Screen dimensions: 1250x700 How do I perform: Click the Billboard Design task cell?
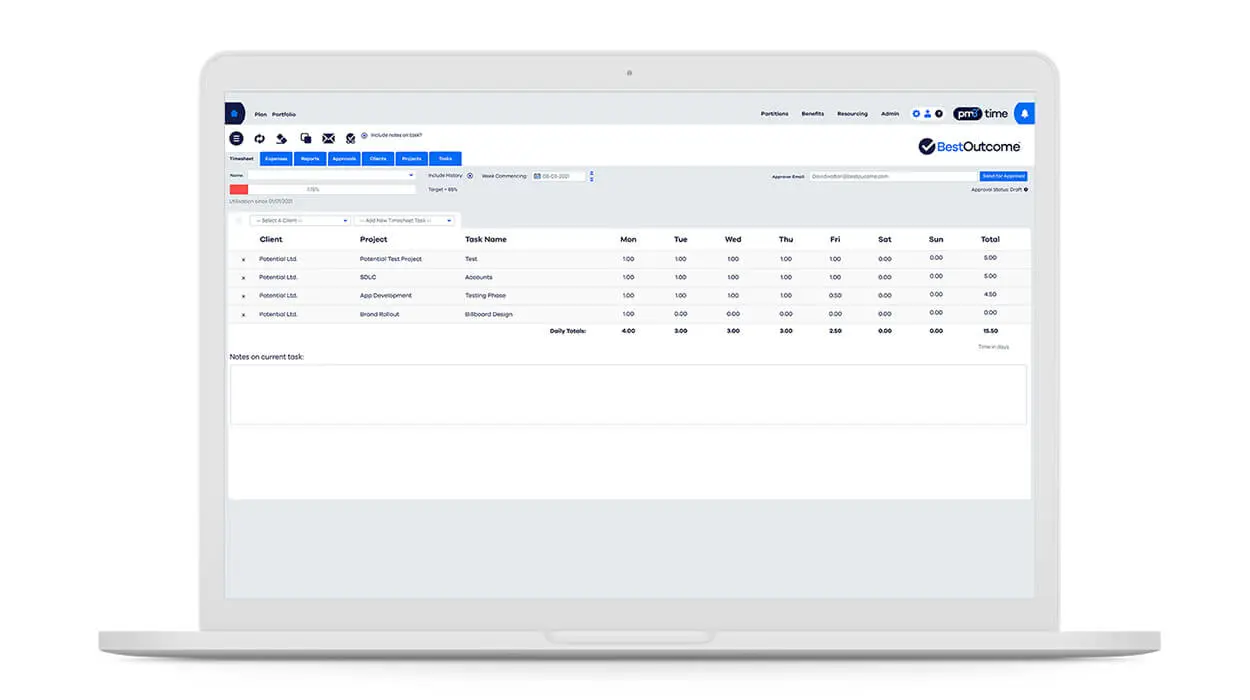pyautogui.click(x=488, y=315)
